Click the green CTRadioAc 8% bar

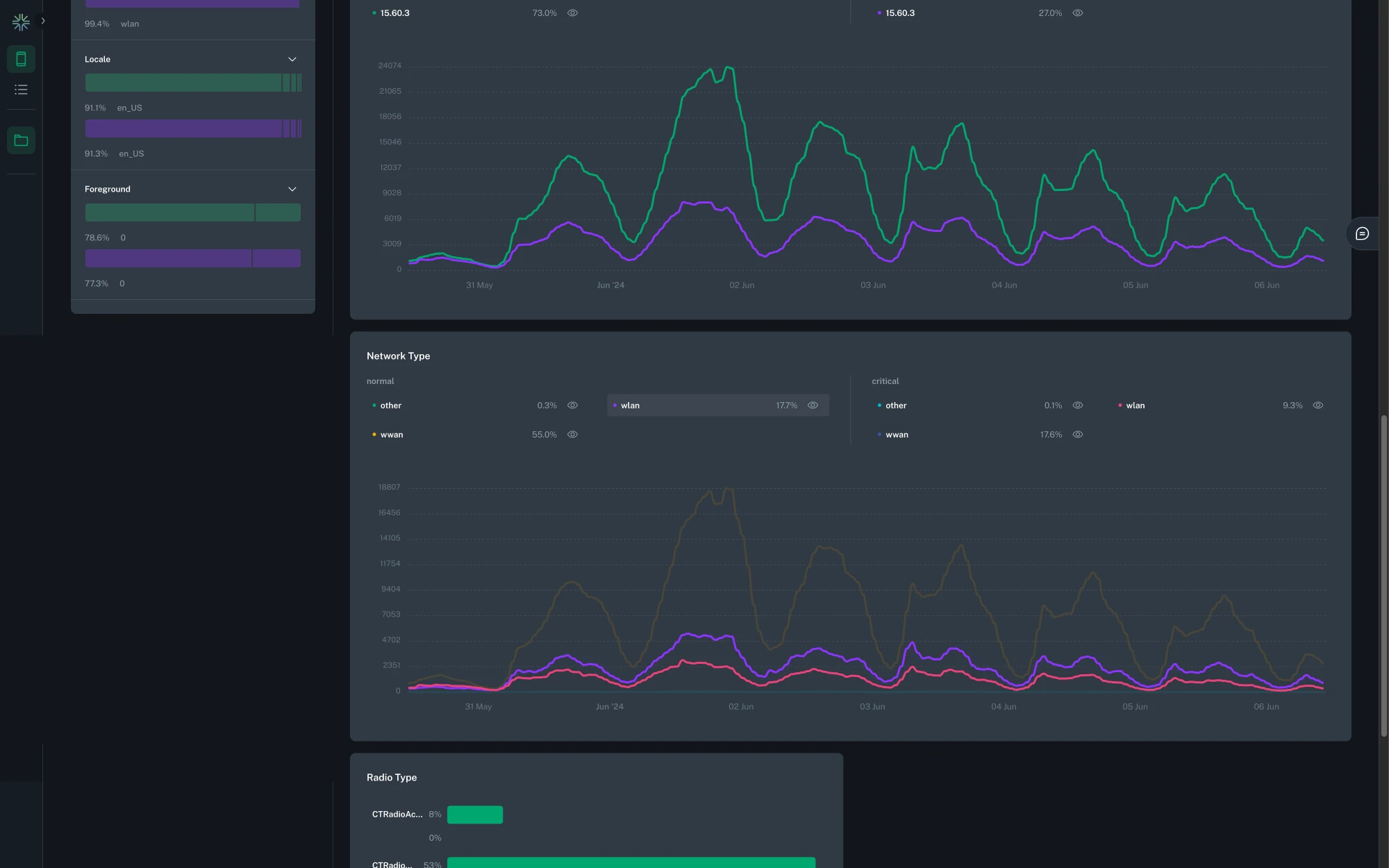(475, 814)
